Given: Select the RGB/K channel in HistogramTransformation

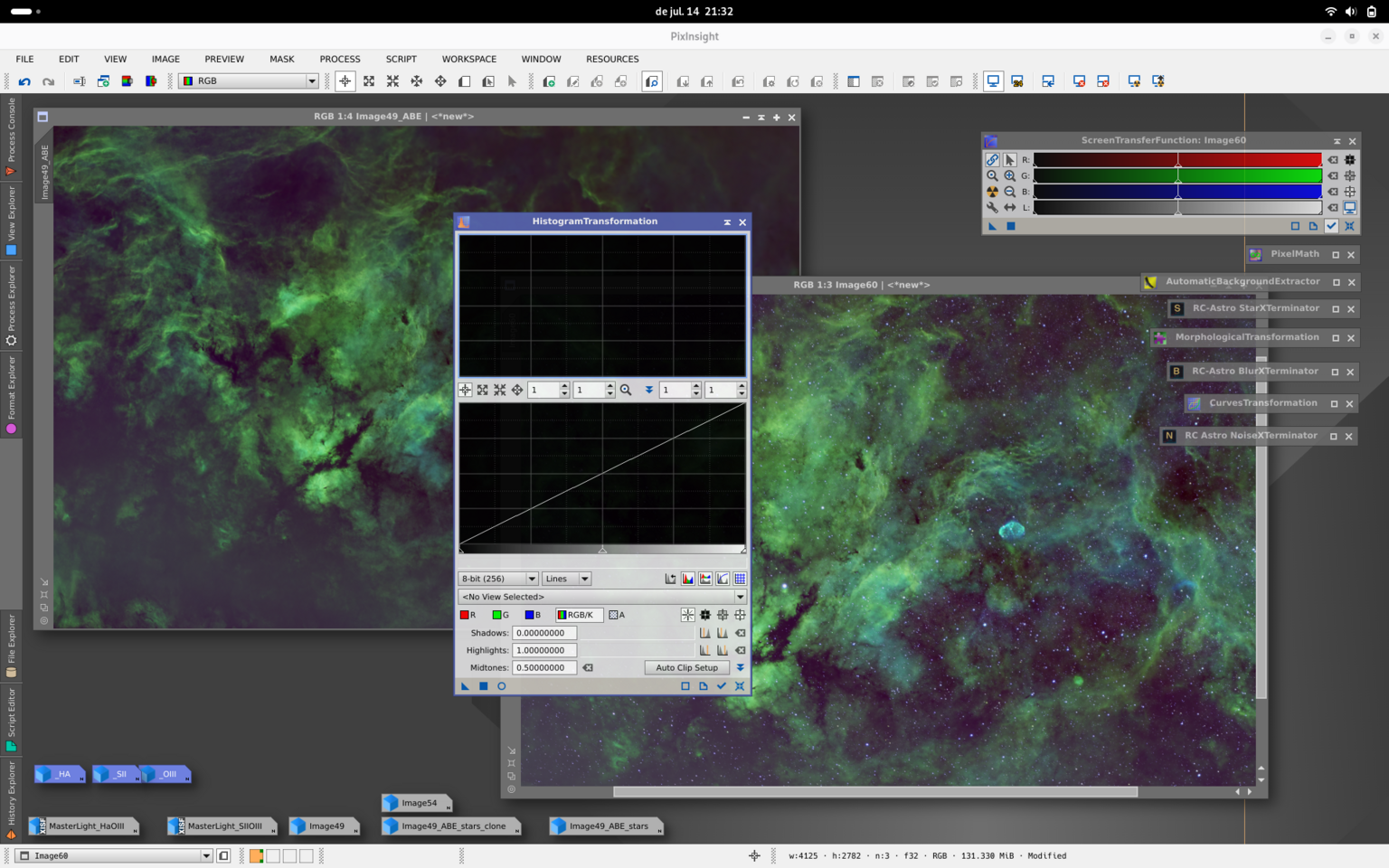Looking at the screenshot, I should 578,615.
